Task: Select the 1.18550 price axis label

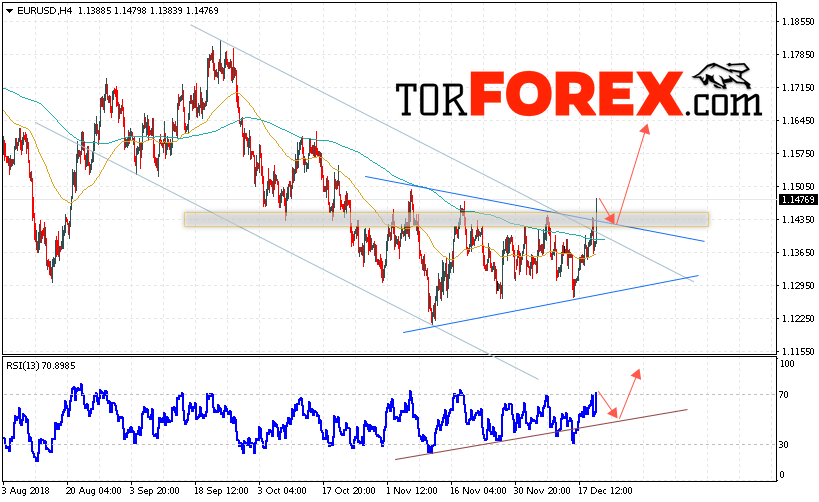Action: [x=798, y=21]
